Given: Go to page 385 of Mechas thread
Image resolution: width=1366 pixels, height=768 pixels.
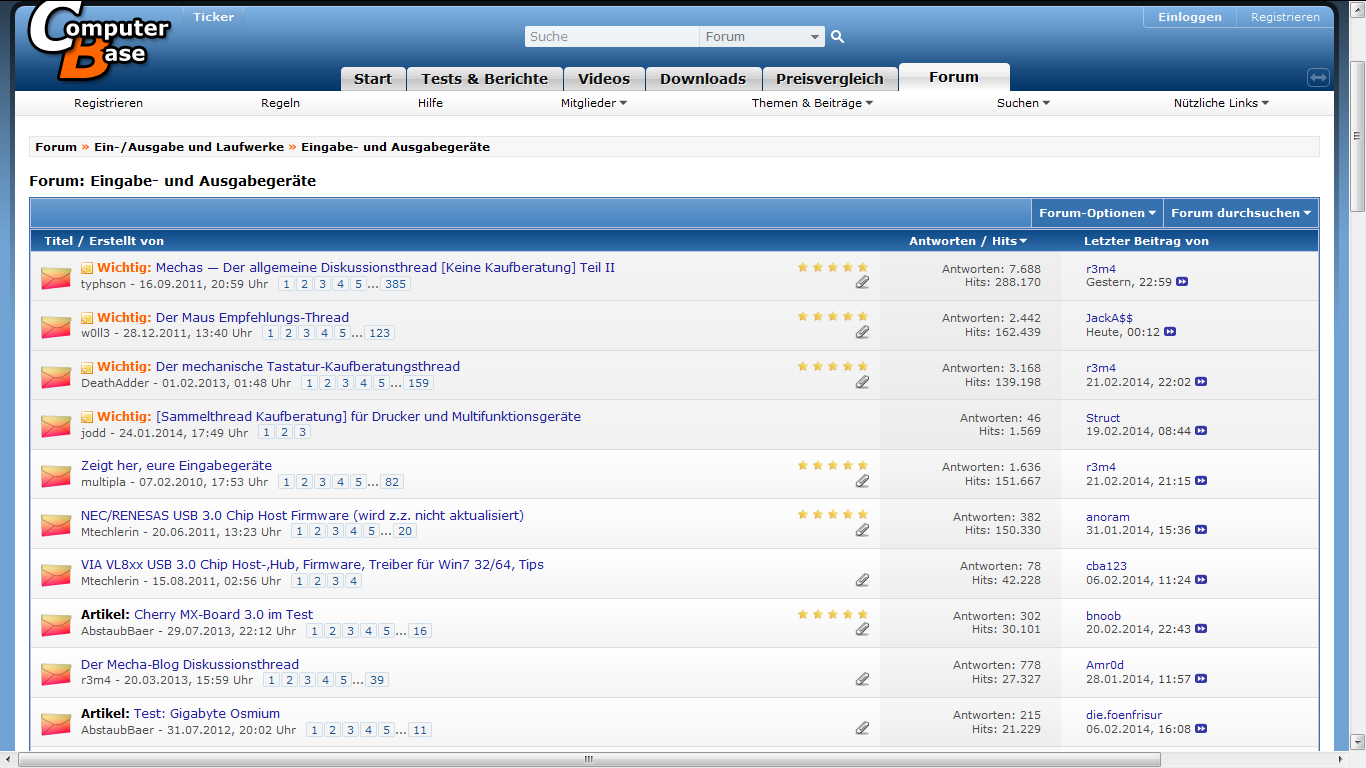Looking at the screenshot, I should [x=396, y=284].
